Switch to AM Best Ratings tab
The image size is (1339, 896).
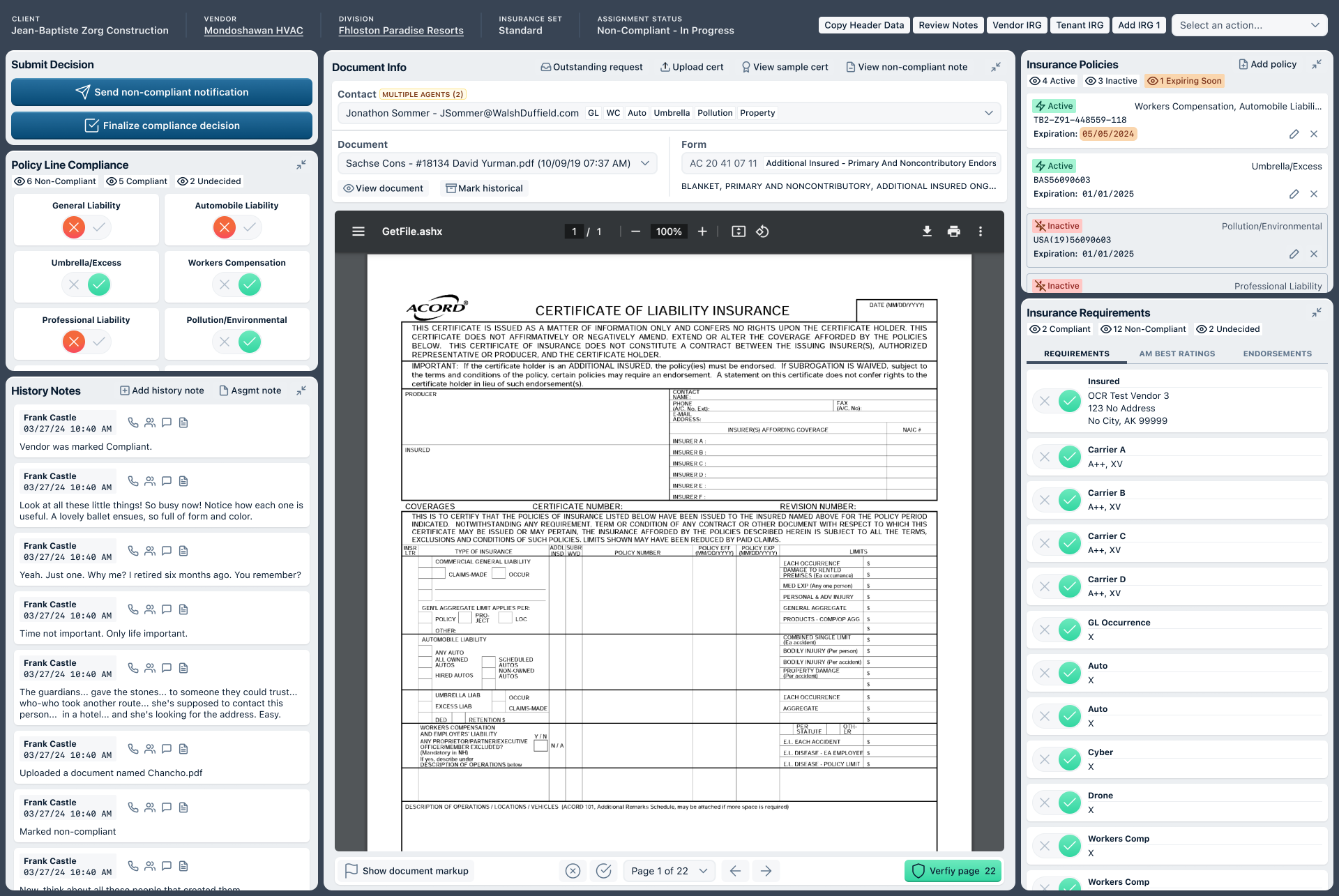pyautogui.click(x=1177, y=354)
